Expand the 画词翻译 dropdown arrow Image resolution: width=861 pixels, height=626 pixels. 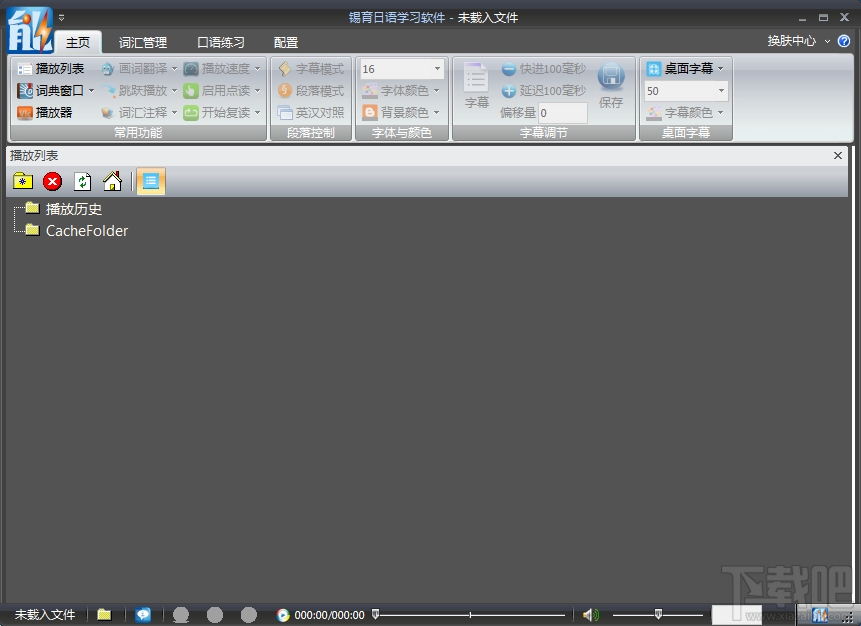174,69
